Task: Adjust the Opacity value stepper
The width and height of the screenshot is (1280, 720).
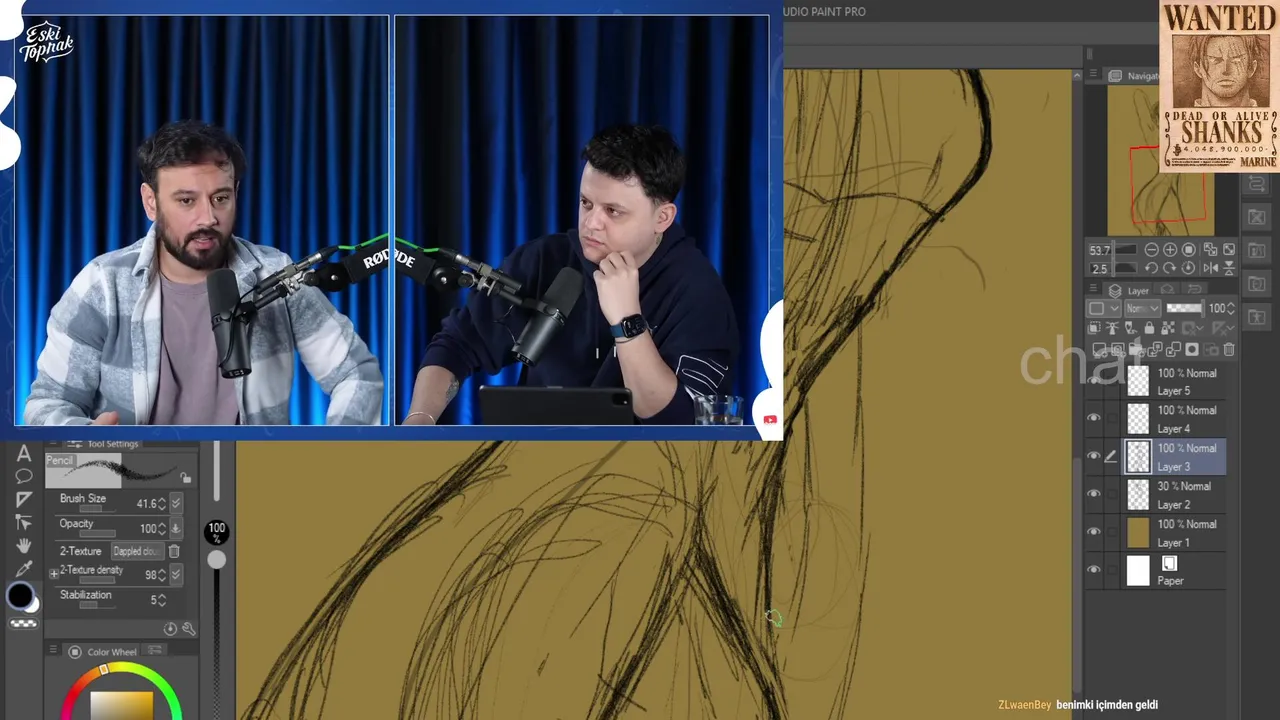Action: [x=162, y=528]
